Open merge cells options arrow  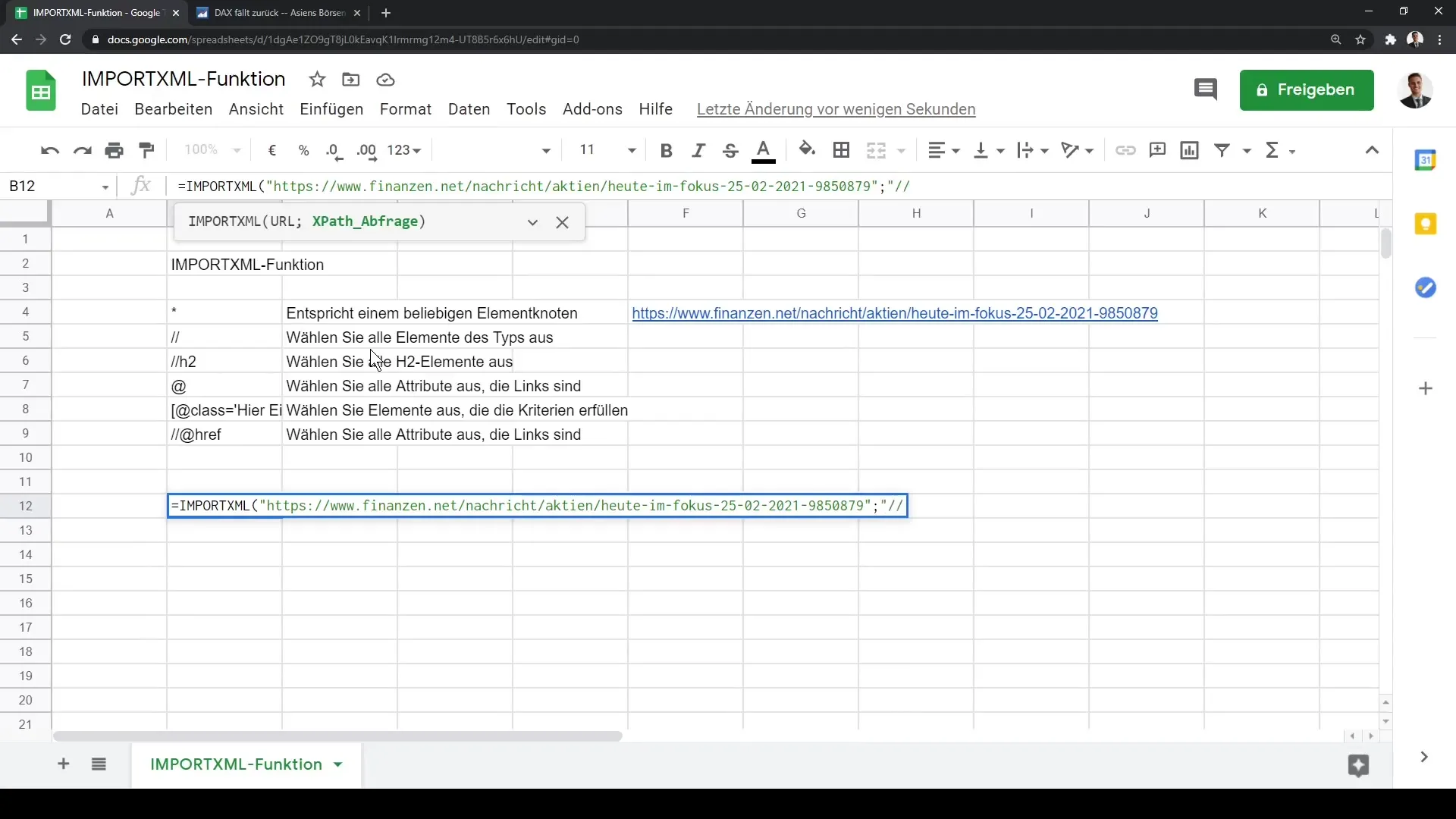click(902, 151)
